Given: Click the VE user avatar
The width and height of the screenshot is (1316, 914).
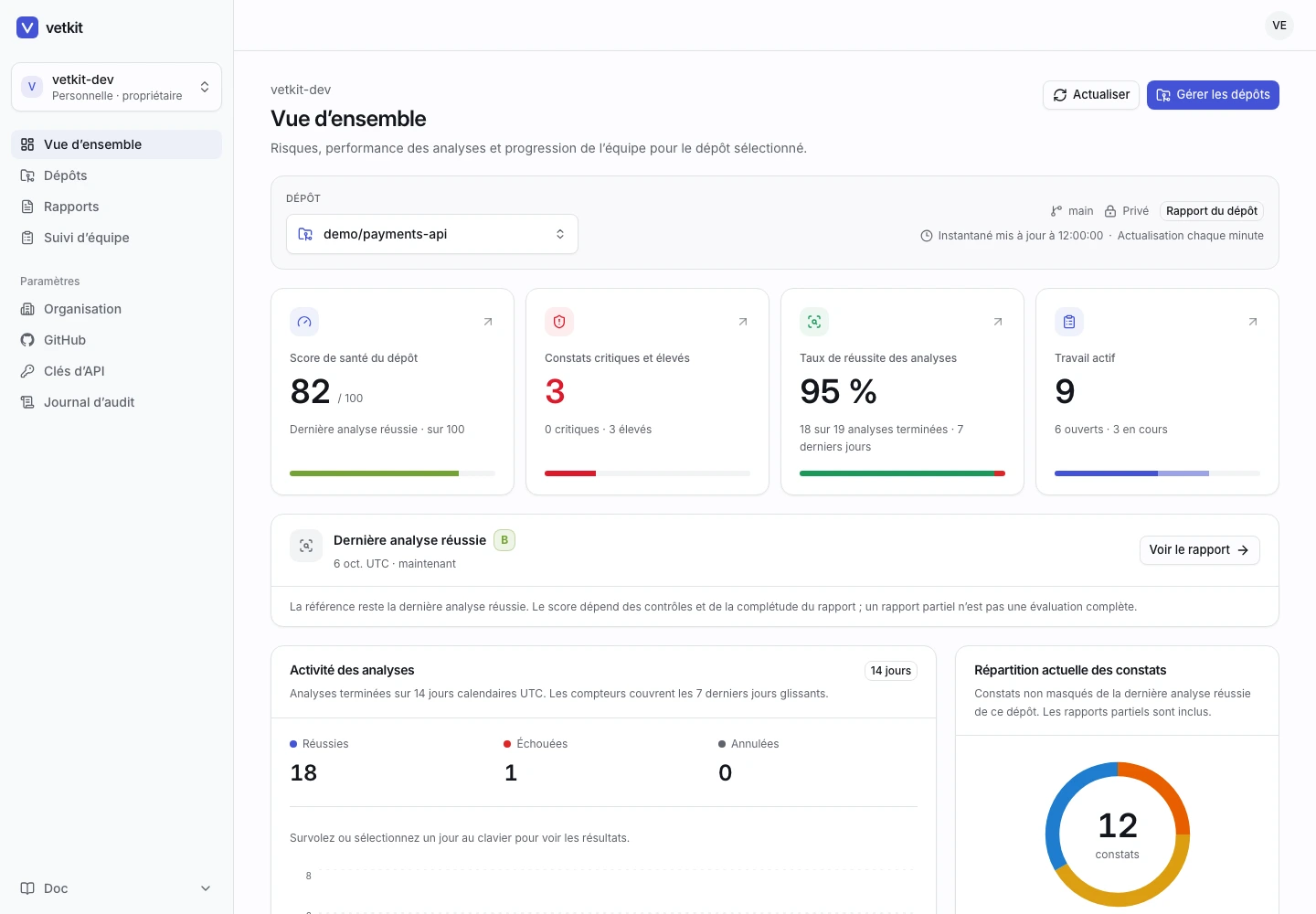Looking at the screenshot, I should pos(1279,26).
